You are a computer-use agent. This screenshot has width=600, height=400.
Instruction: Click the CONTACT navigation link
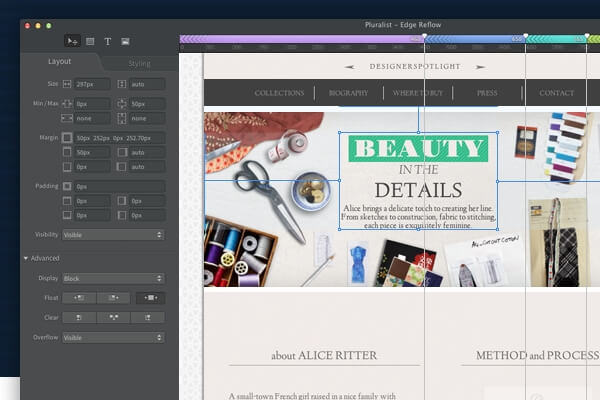(556, 93)
